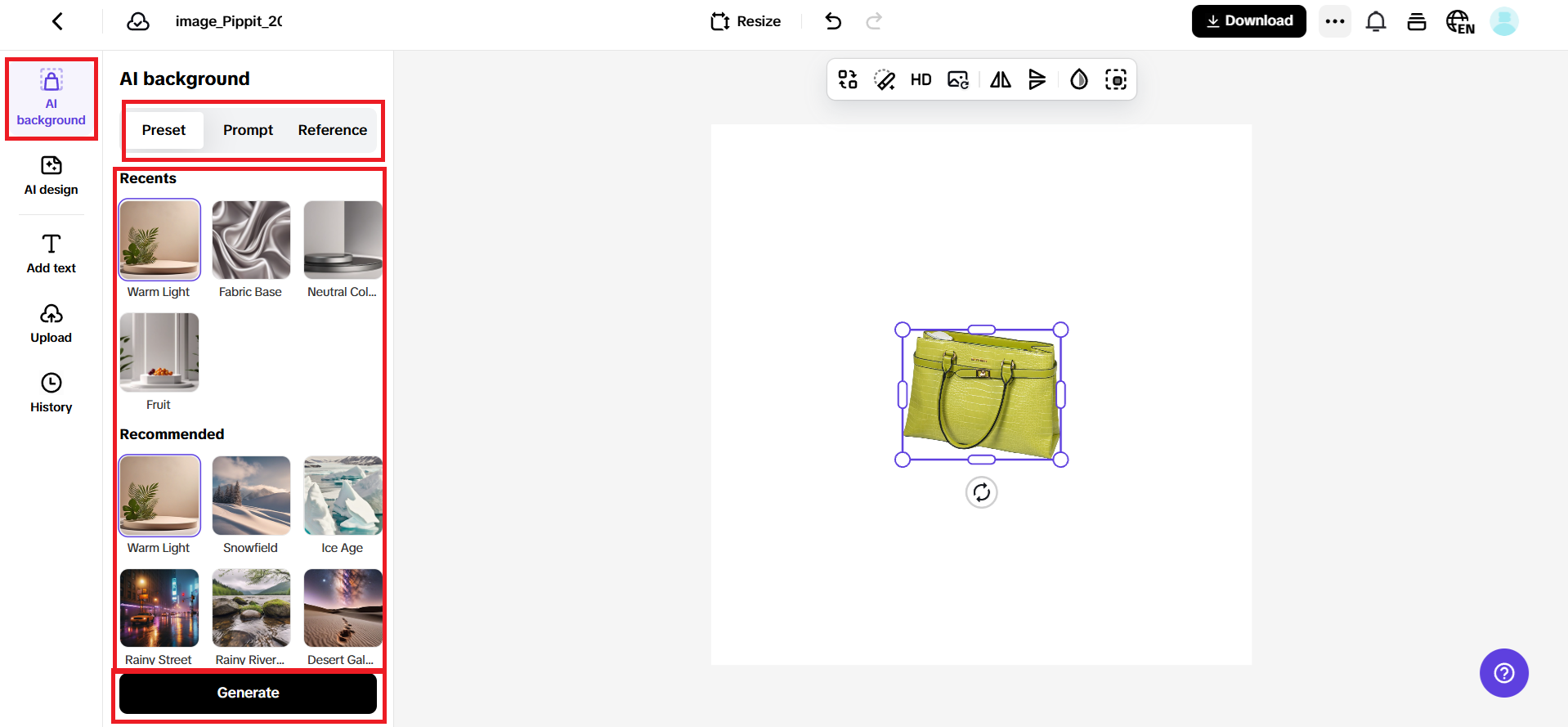Viewport: 1568px width, 727px height.
Task: Click the stacked layers icon beside the bell
Action: (x=1417, y=21)
